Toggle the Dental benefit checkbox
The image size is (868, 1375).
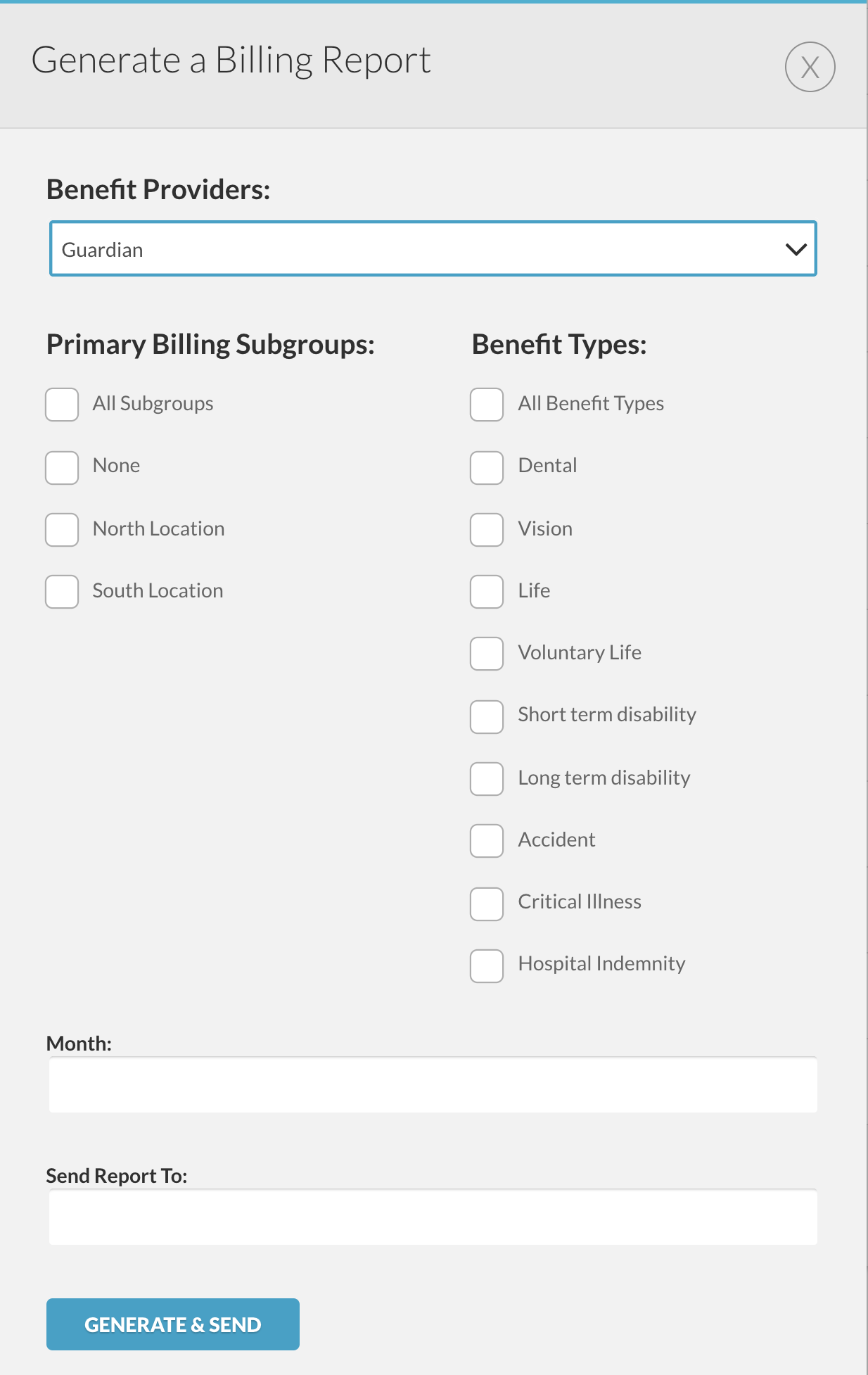[x=487, y=468]
